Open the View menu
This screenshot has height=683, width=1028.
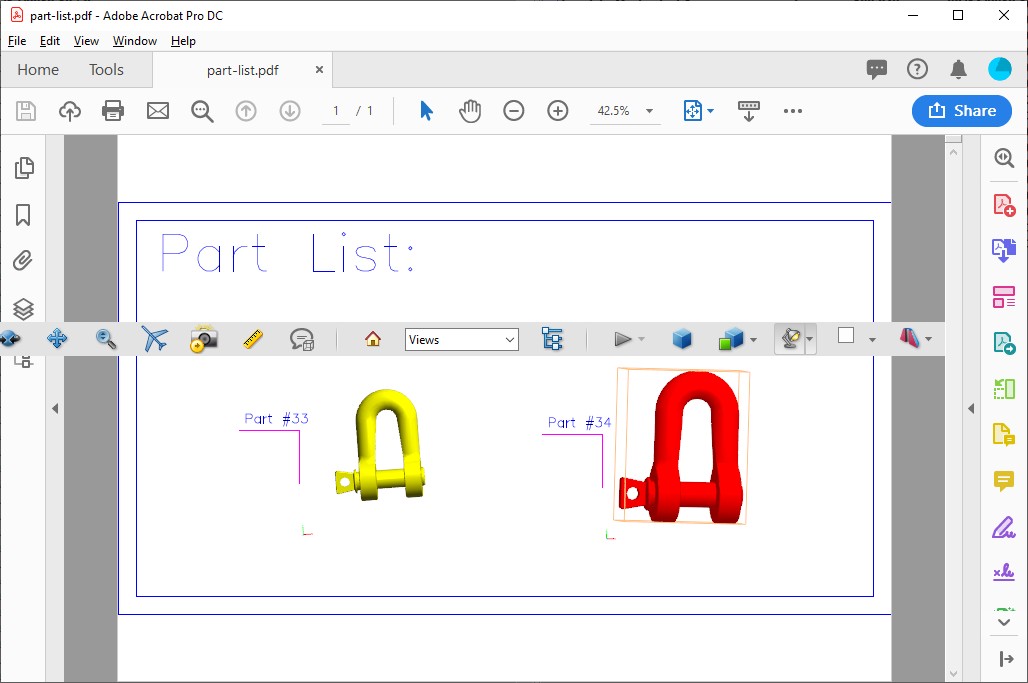[x=86, y=41]
